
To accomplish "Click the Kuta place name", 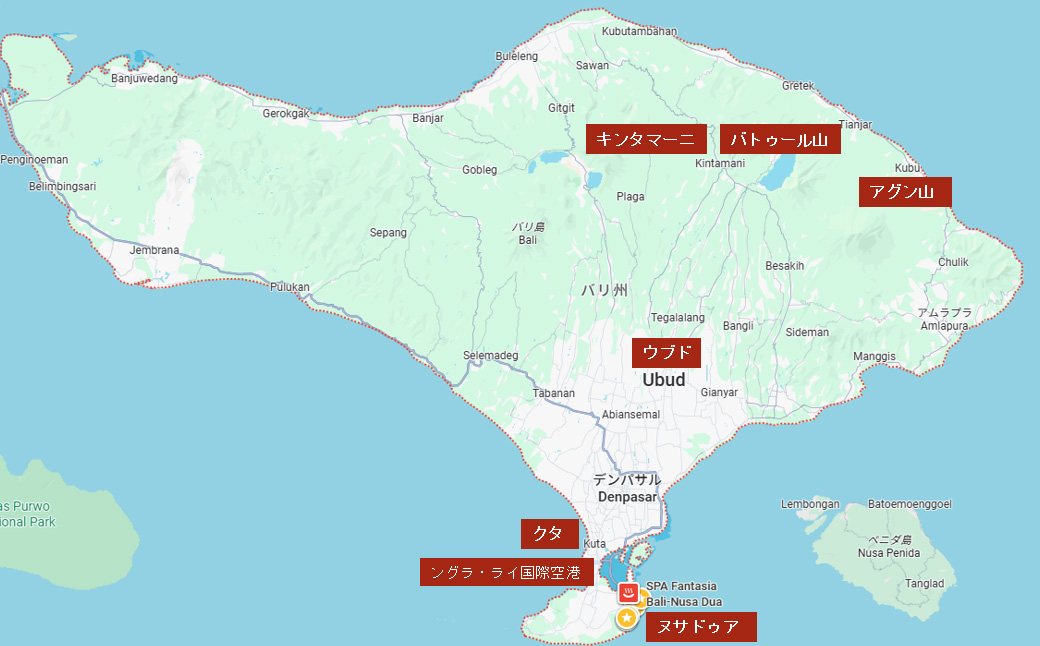I will [x=594, y=543].
